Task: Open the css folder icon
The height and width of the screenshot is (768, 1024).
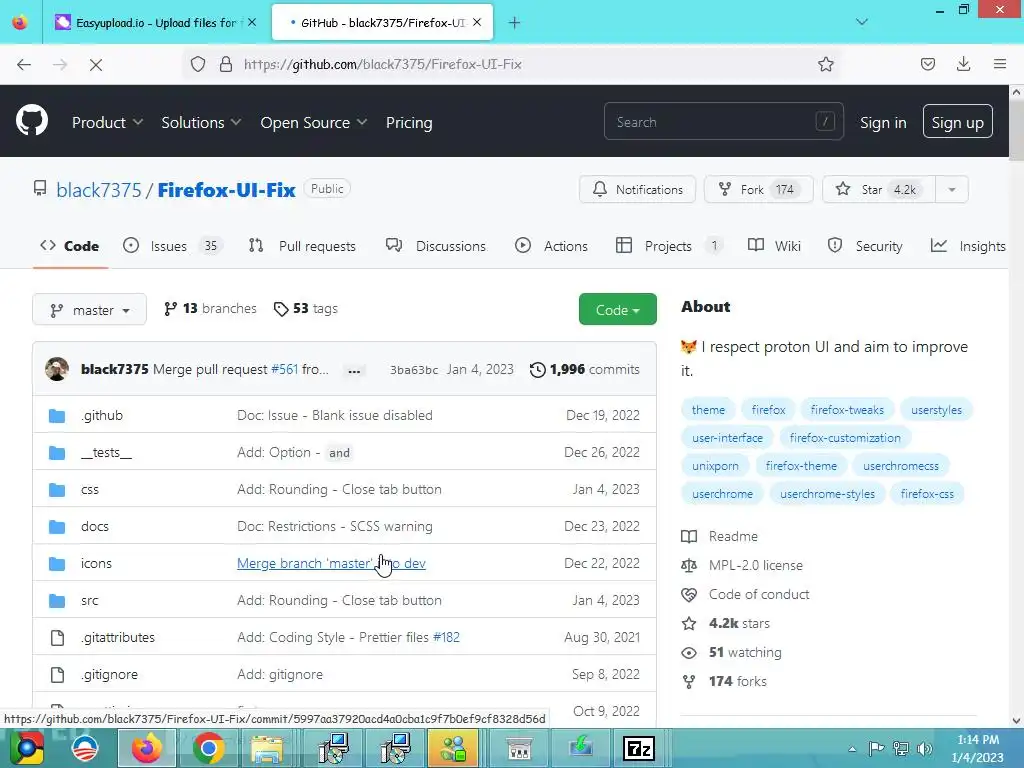Action: (x=57, y=489)
